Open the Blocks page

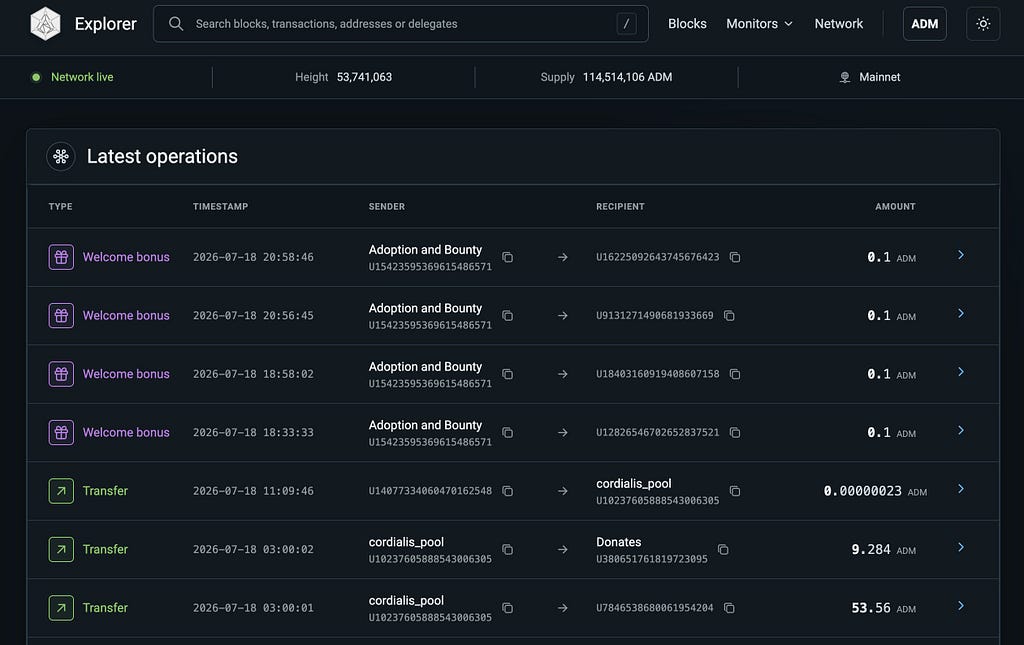[687, 24]
